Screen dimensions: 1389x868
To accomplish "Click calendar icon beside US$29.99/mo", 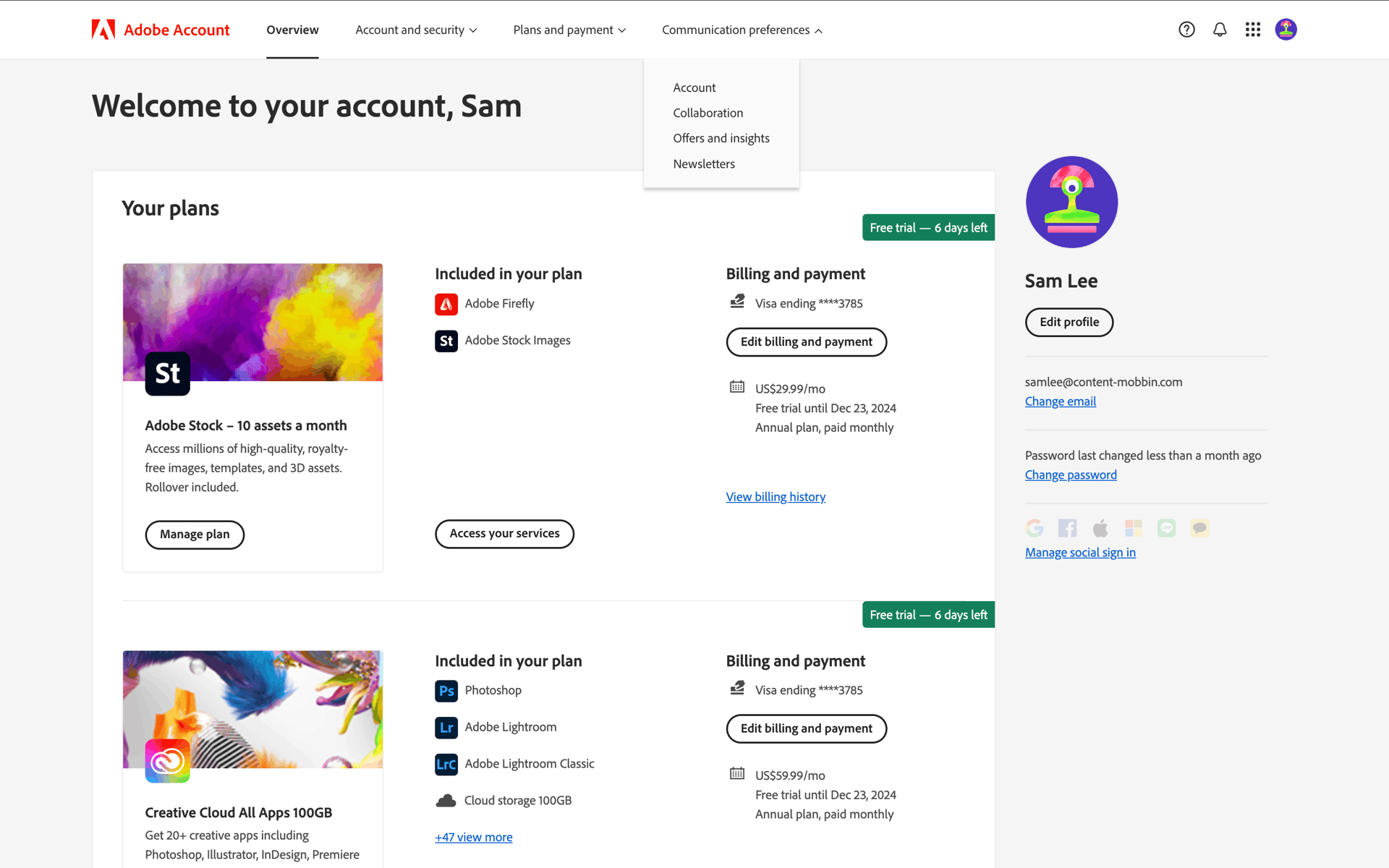I will [x=737, y=387].
